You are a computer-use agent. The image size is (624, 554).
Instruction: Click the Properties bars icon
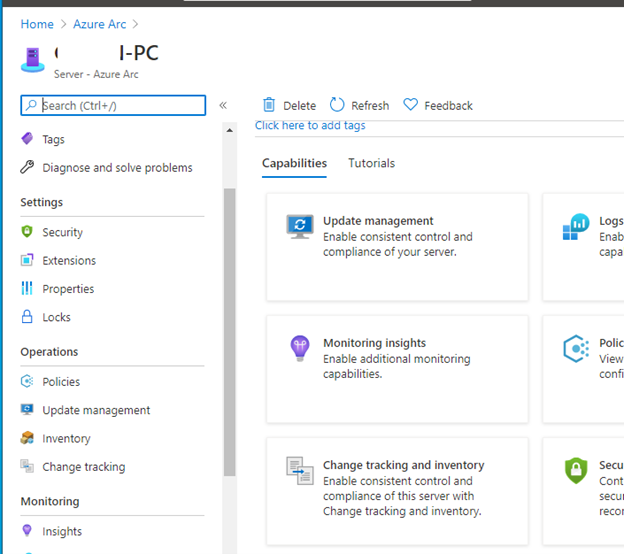(x=27, y=289)
